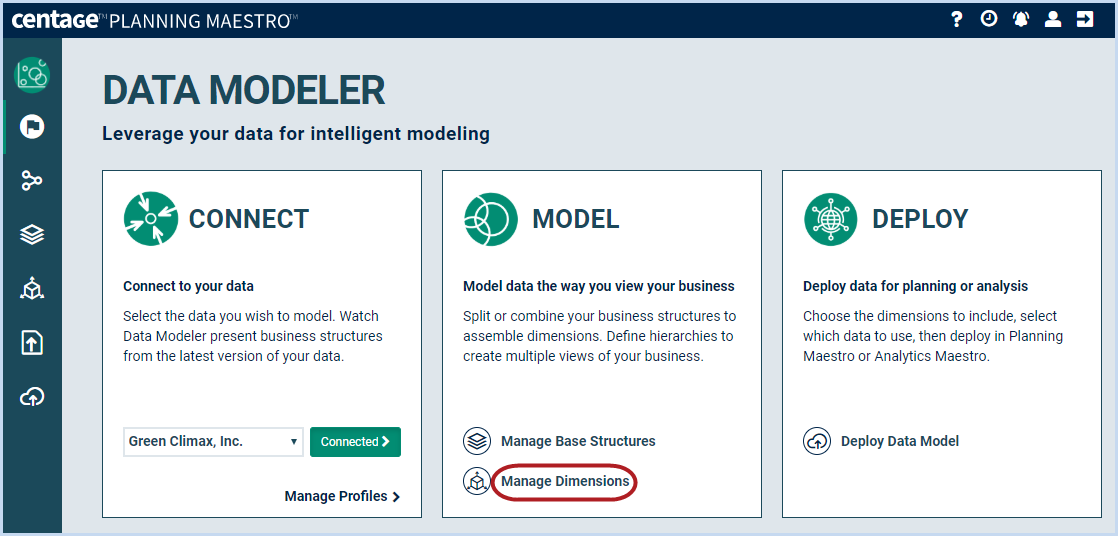Viewport: 1118px width, 536px height.
Task: Click 'Deploy data for planning or analysis' text
Action: [x=916, y=287]
